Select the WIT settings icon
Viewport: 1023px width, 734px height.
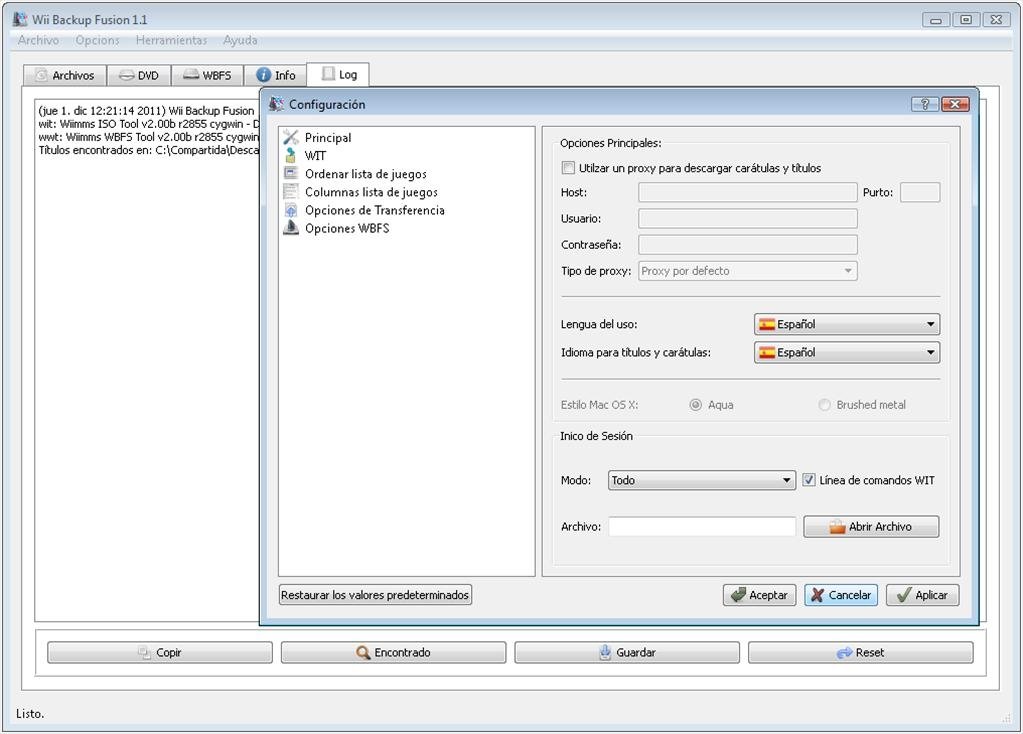[291, 155]
